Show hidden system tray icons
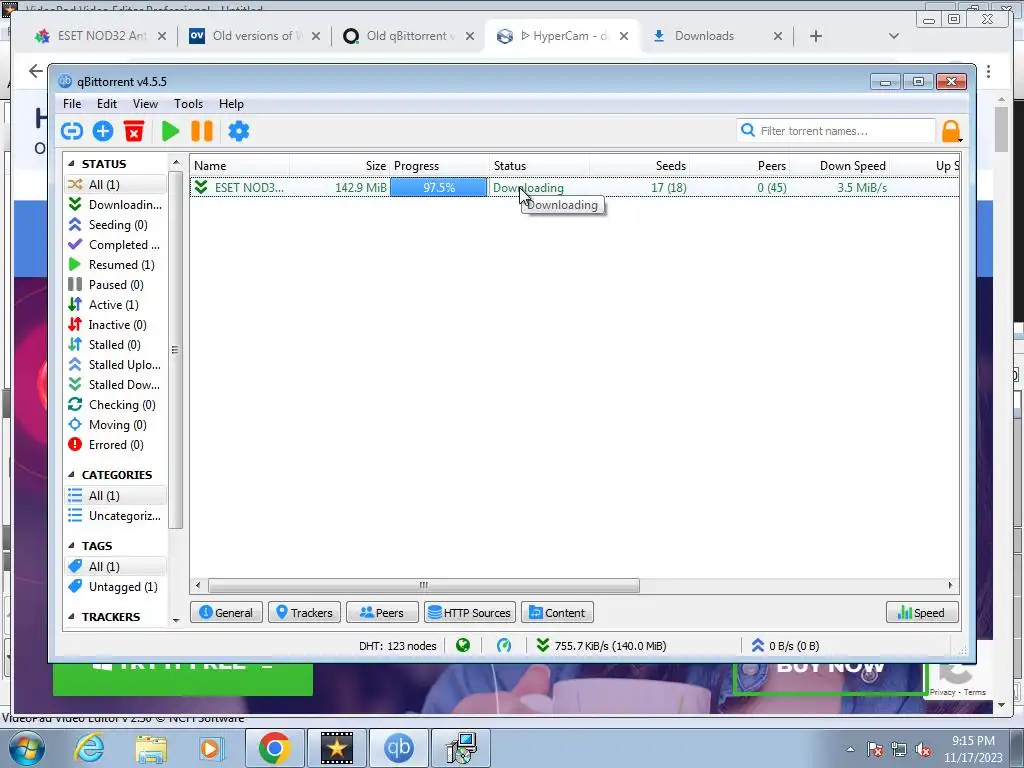 [850, 749]
